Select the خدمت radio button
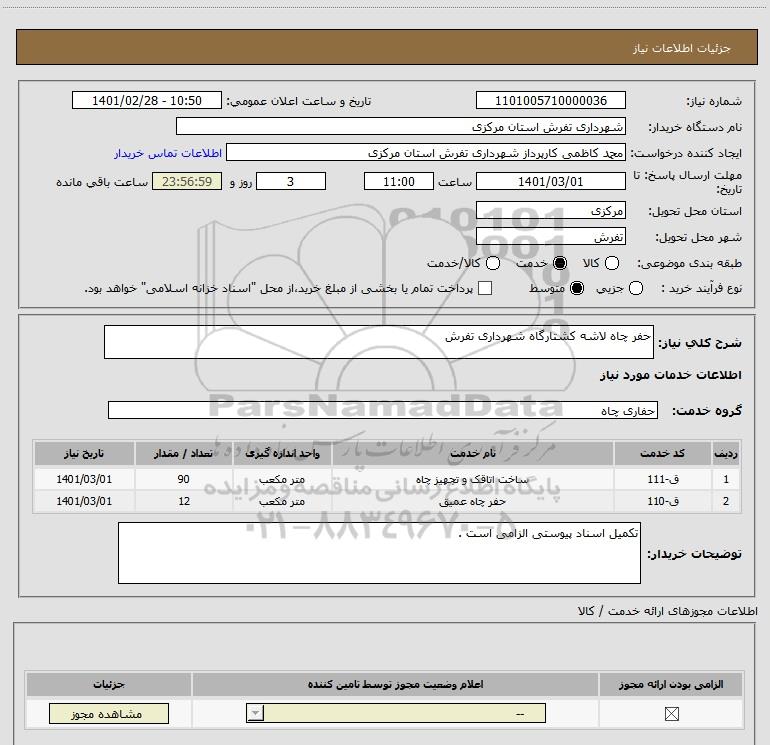The height and width of the screenshot is (745, 770). tap(560, 263)
